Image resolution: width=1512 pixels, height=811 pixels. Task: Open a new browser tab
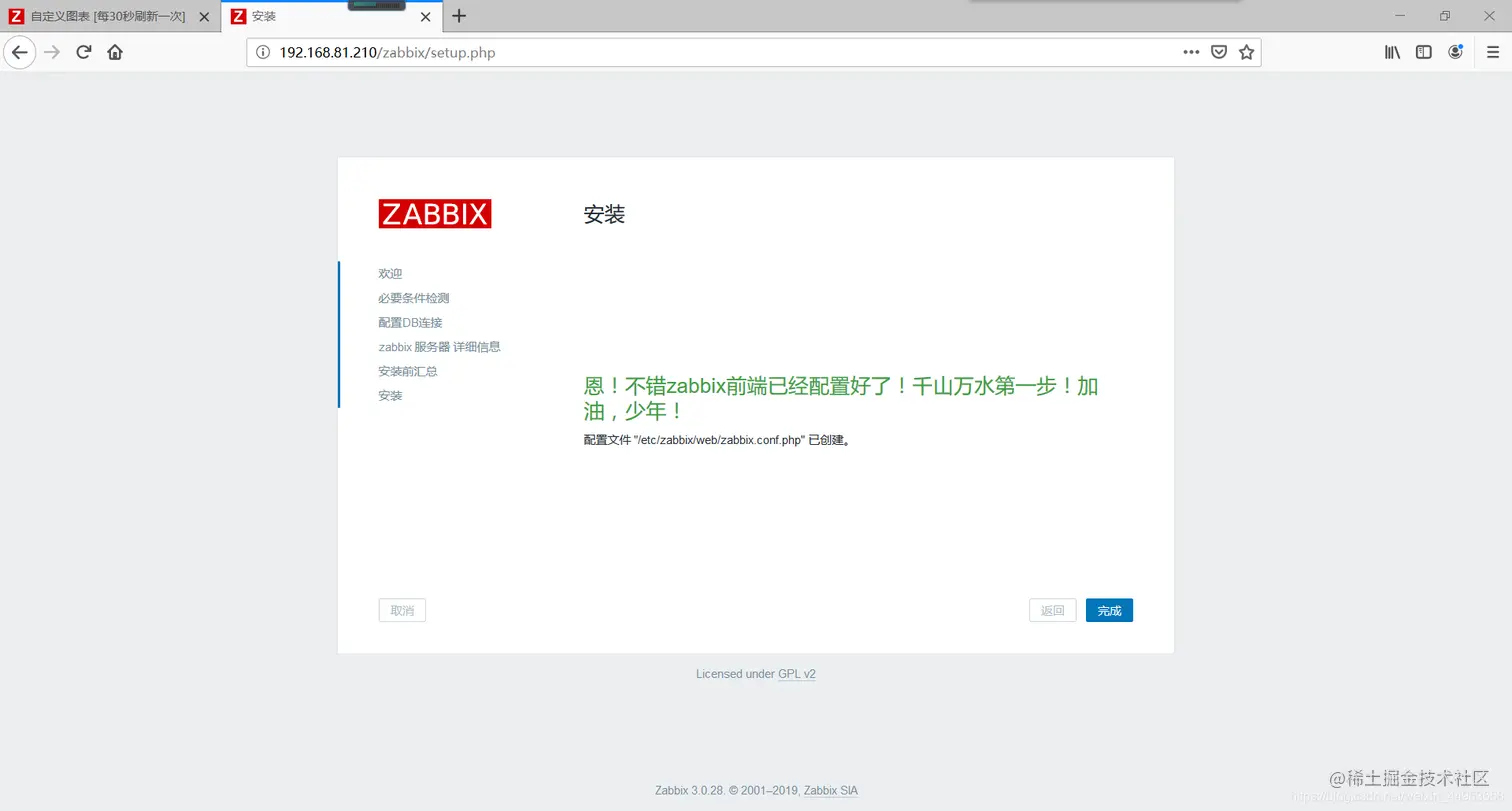459,16
